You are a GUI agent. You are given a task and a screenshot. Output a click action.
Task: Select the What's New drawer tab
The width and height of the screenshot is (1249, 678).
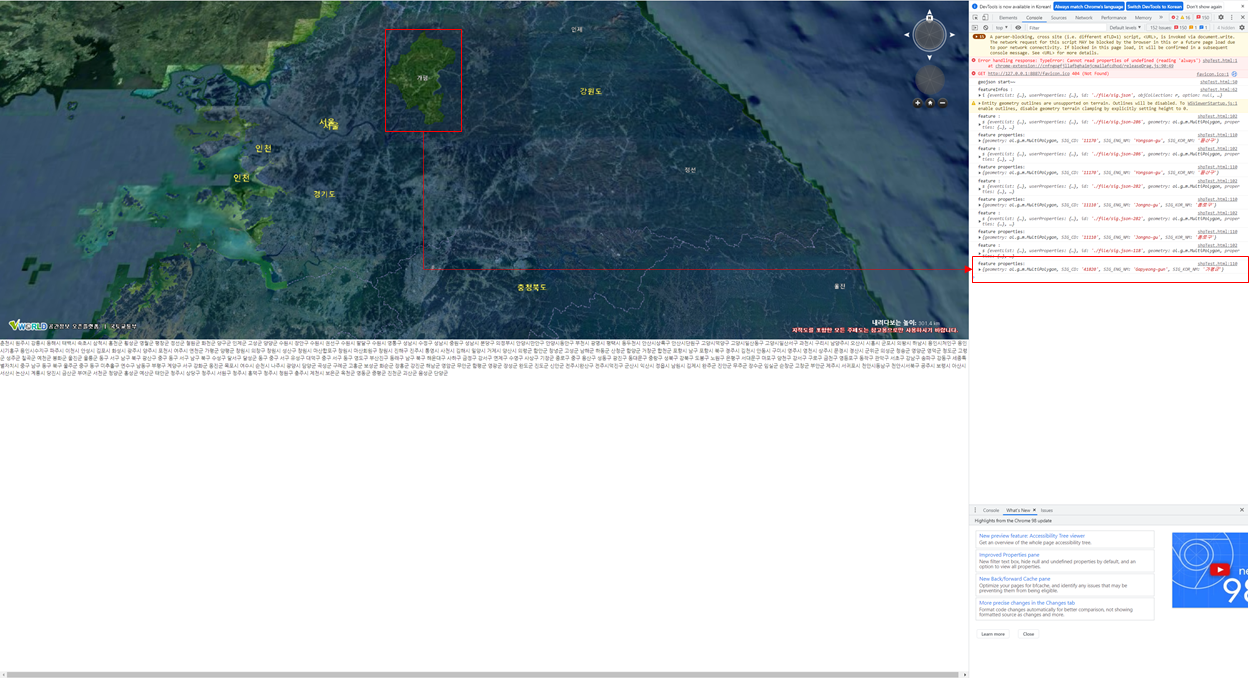(x=1018, y=510)
